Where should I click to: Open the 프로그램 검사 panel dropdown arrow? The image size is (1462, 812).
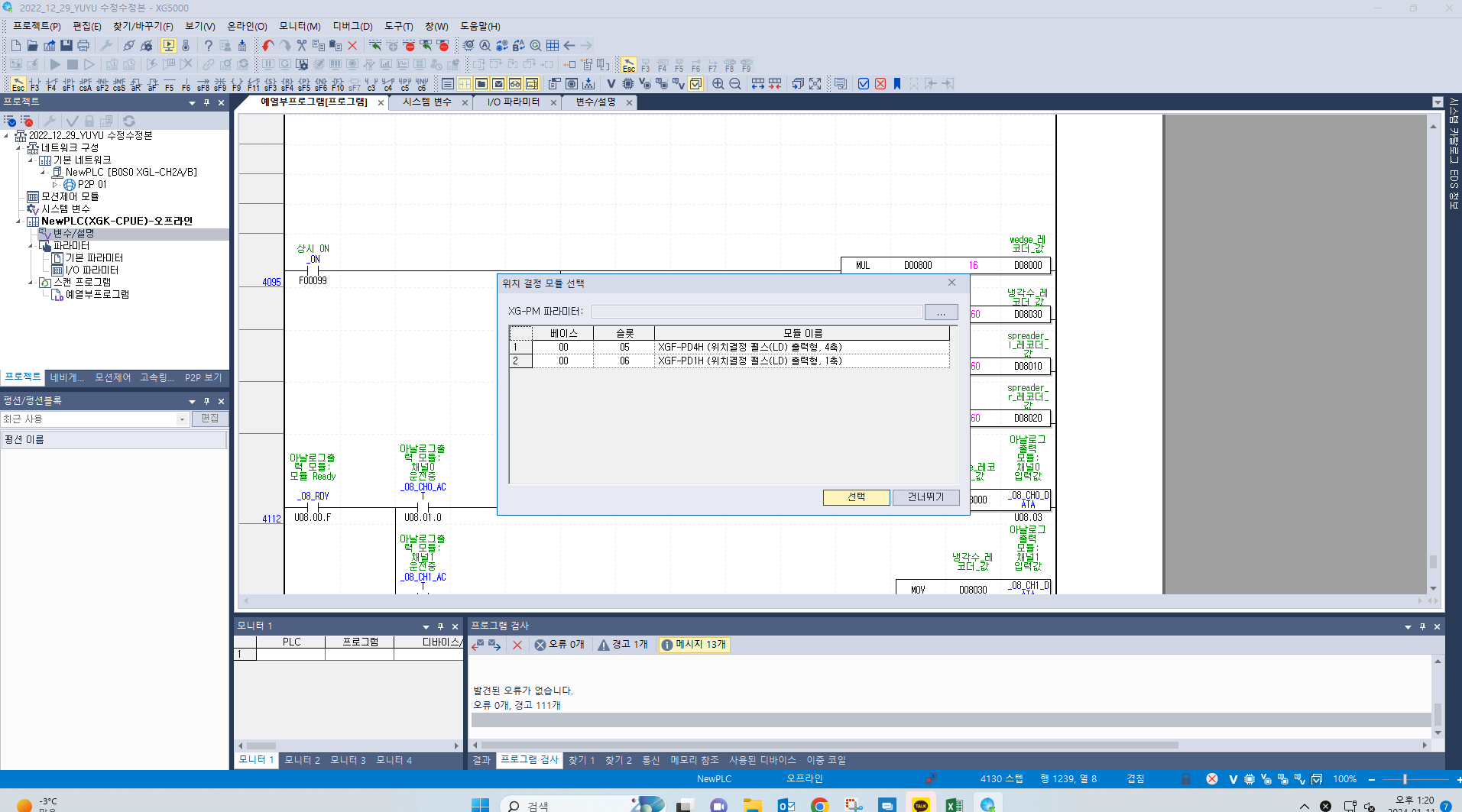coord(1408,626)
